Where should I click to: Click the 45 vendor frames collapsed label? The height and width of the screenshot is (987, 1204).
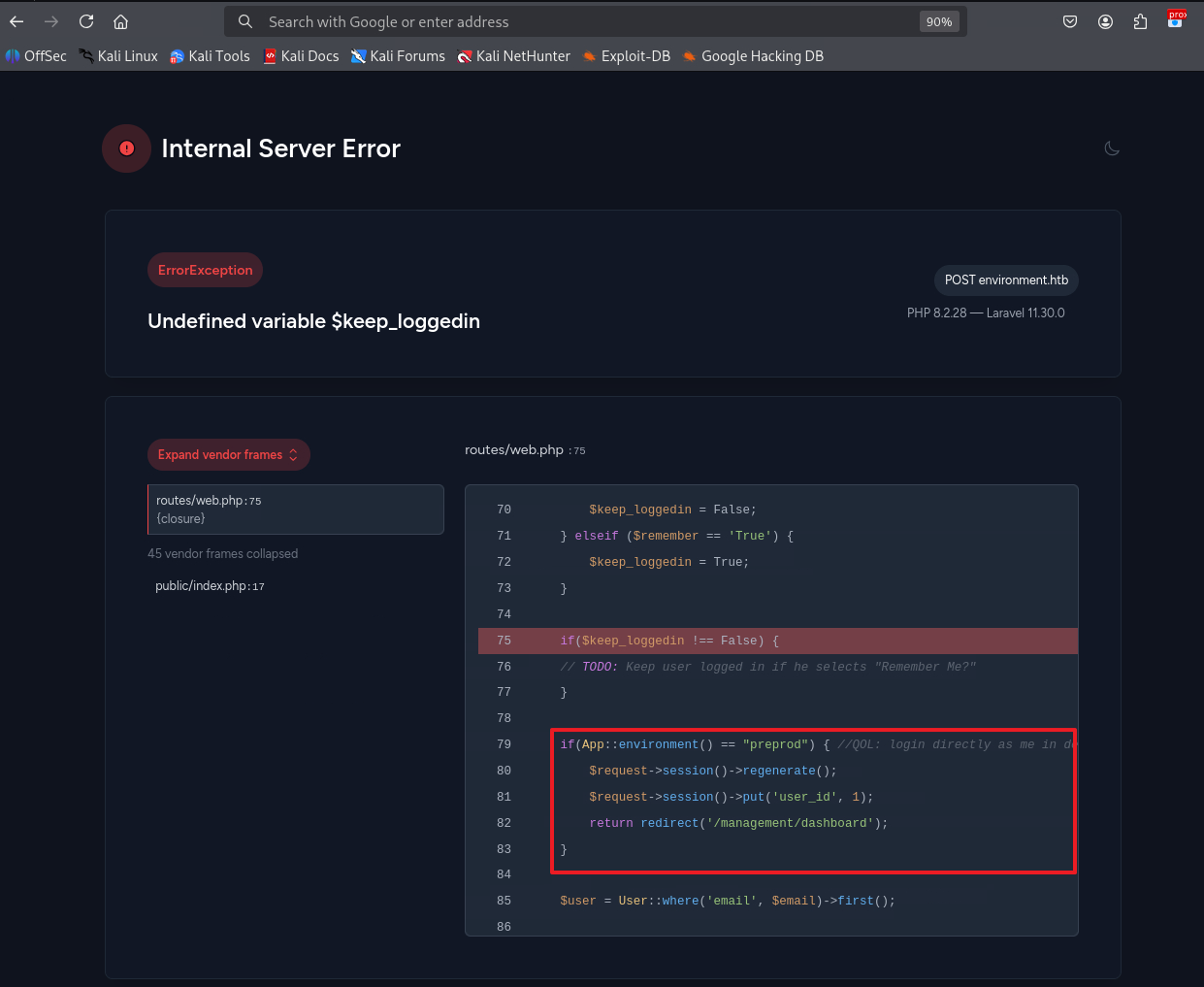point(222,554)
